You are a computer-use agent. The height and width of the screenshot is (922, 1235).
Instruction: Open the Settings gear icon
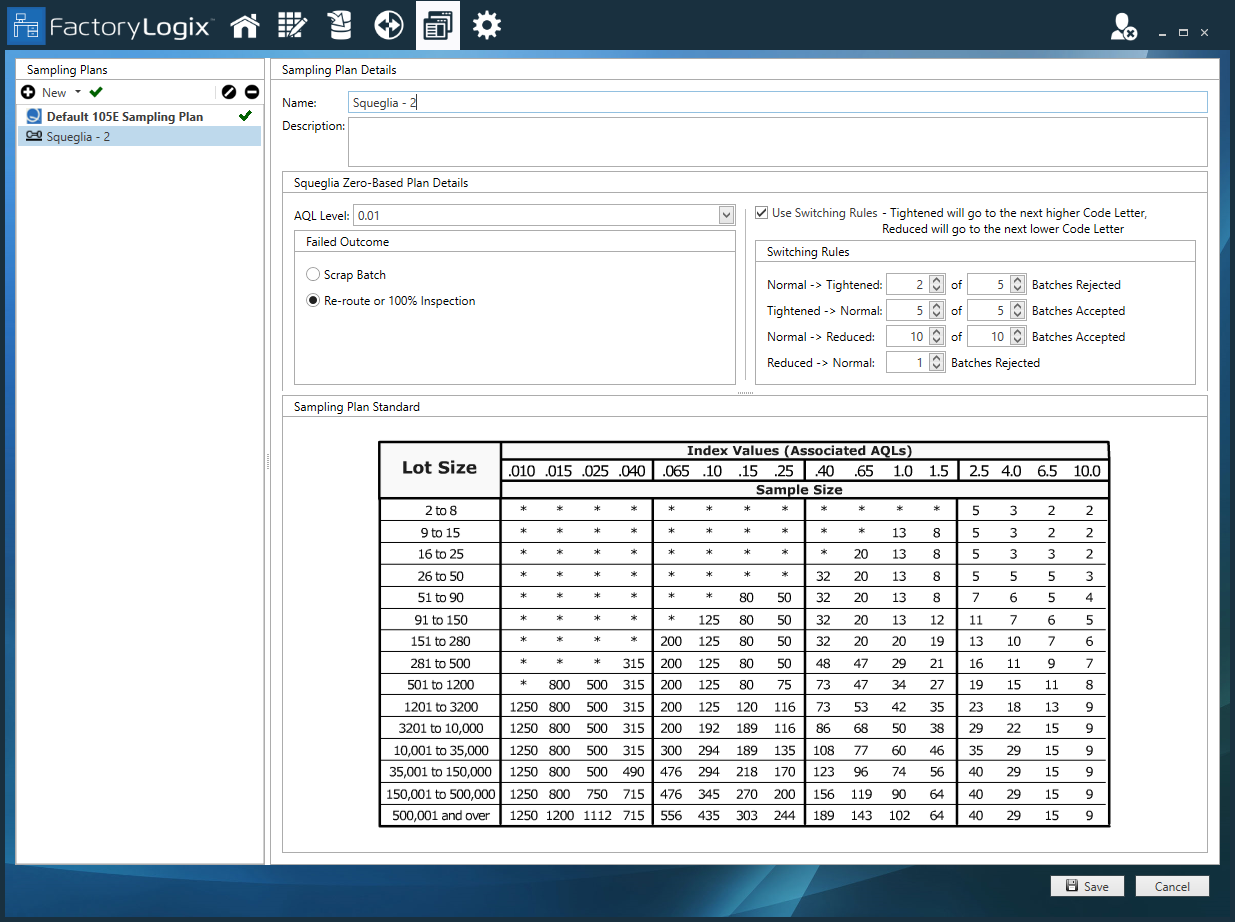click(487, 25)
